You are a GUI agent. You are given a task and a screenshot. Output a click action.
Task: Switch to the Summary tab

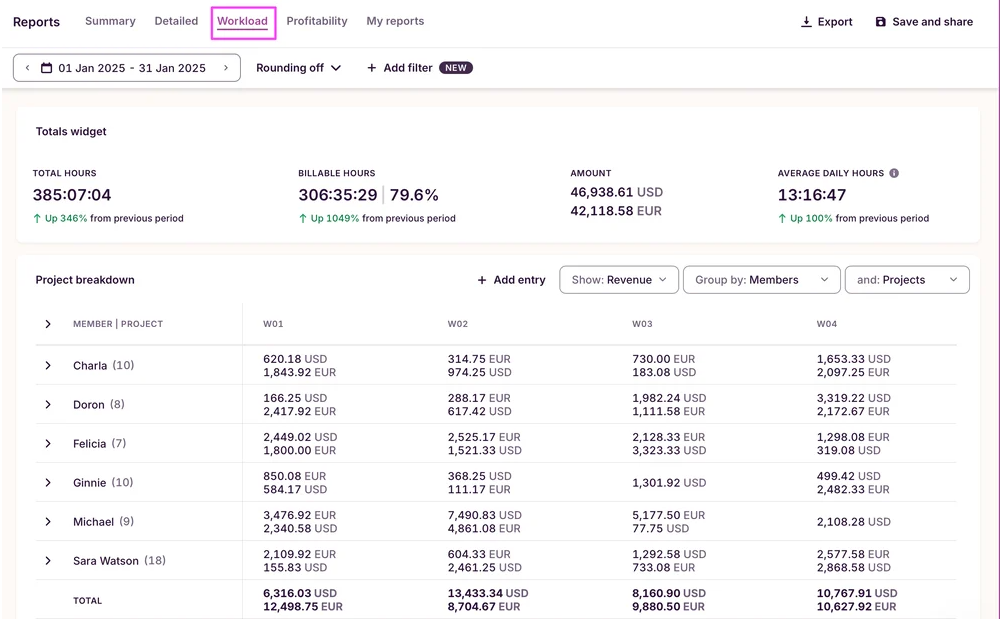[x=110, y=21]
